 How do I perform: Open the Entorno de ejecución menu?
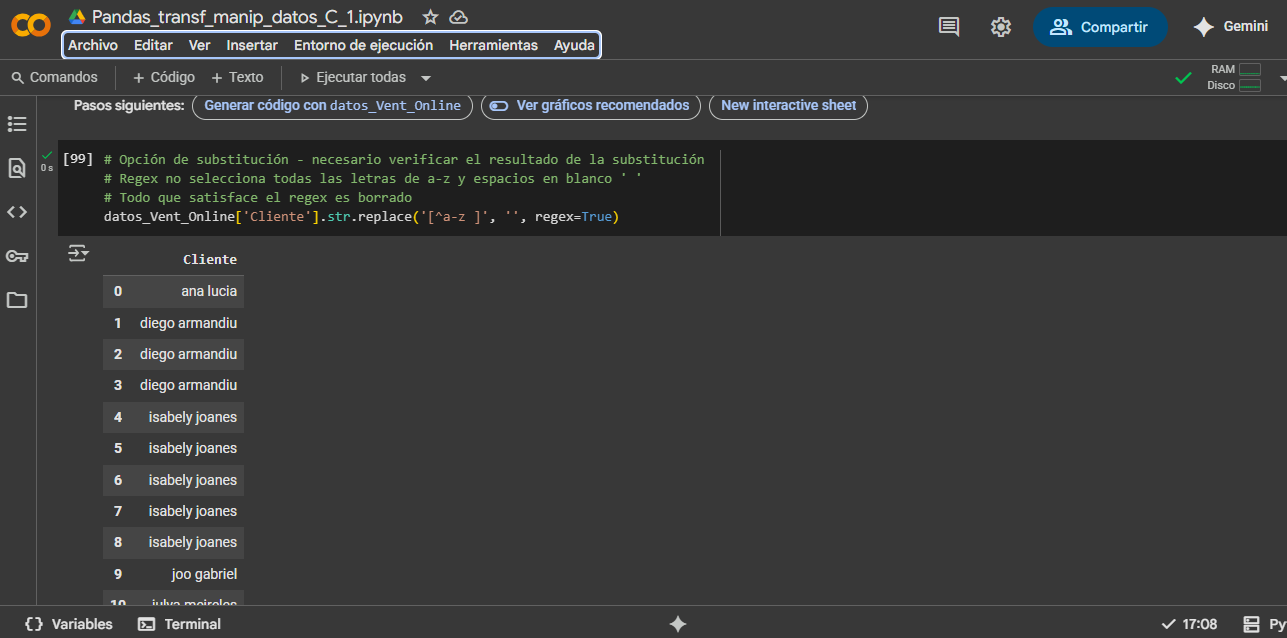[364, 45]
